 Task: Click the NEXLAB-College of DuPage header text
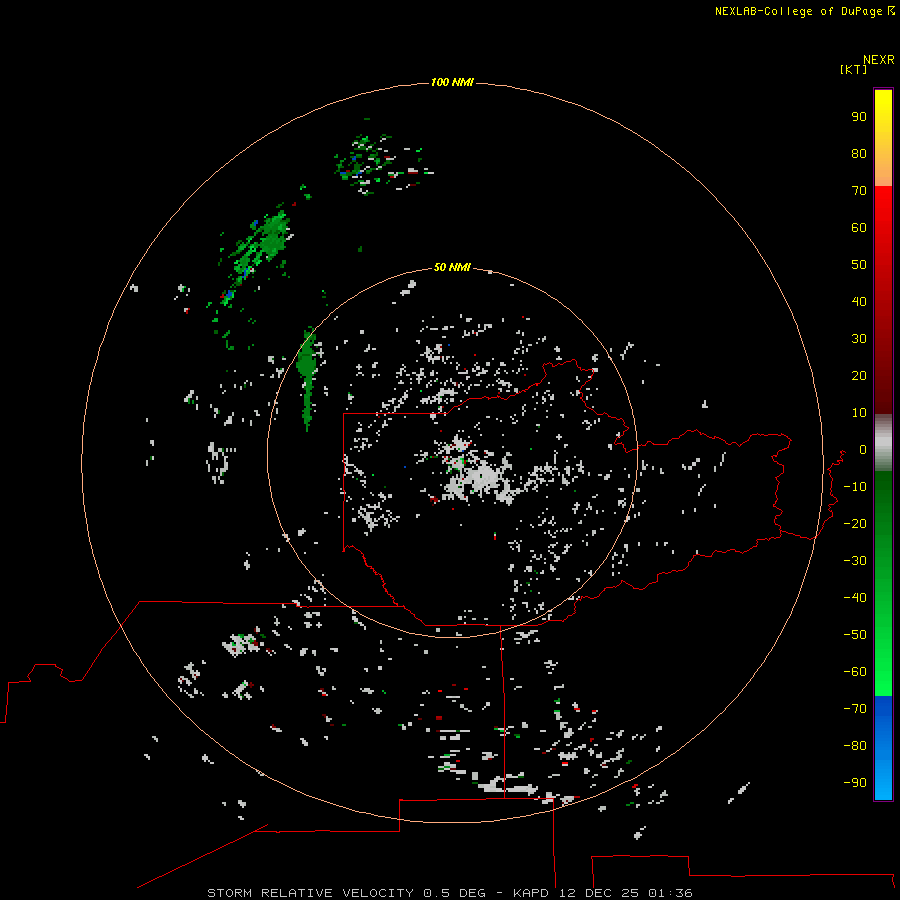(798, 11)
